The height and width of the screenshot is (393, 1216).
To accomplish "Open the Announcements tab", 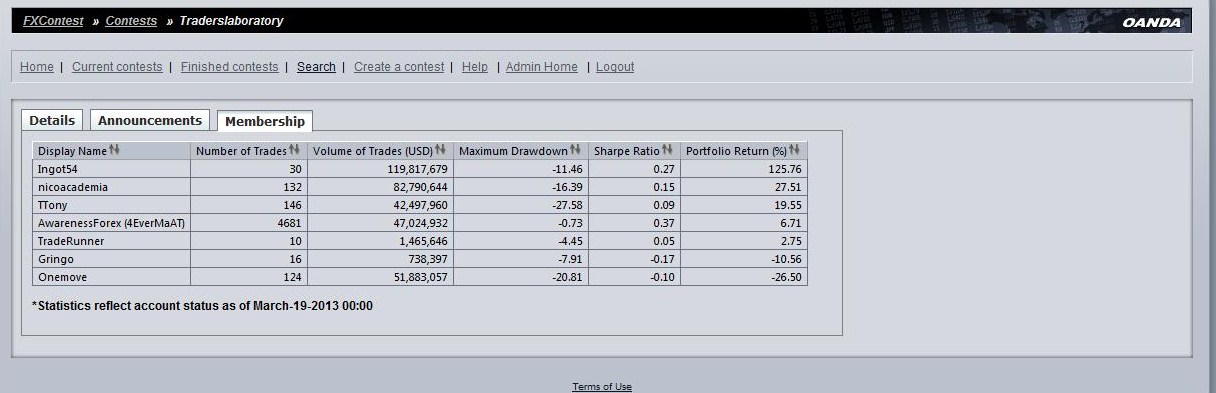I will click(150, 120).
